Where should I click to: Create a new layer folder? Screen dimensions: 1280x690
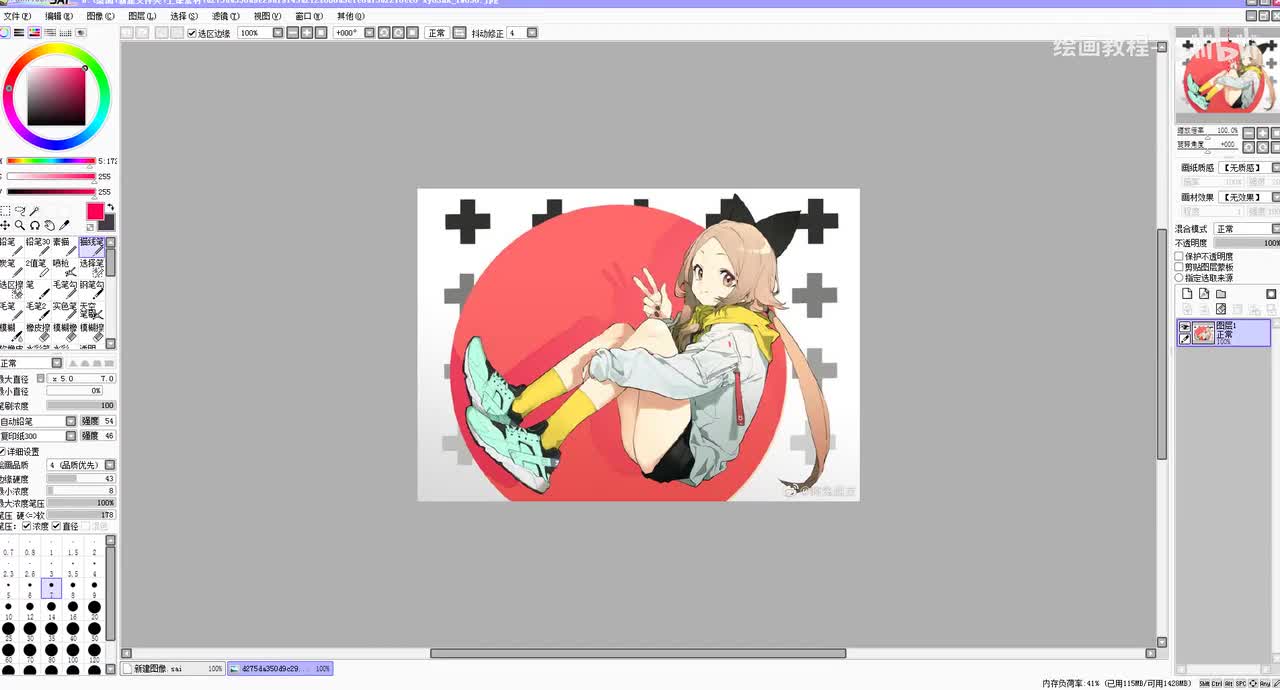[1221, 294]
